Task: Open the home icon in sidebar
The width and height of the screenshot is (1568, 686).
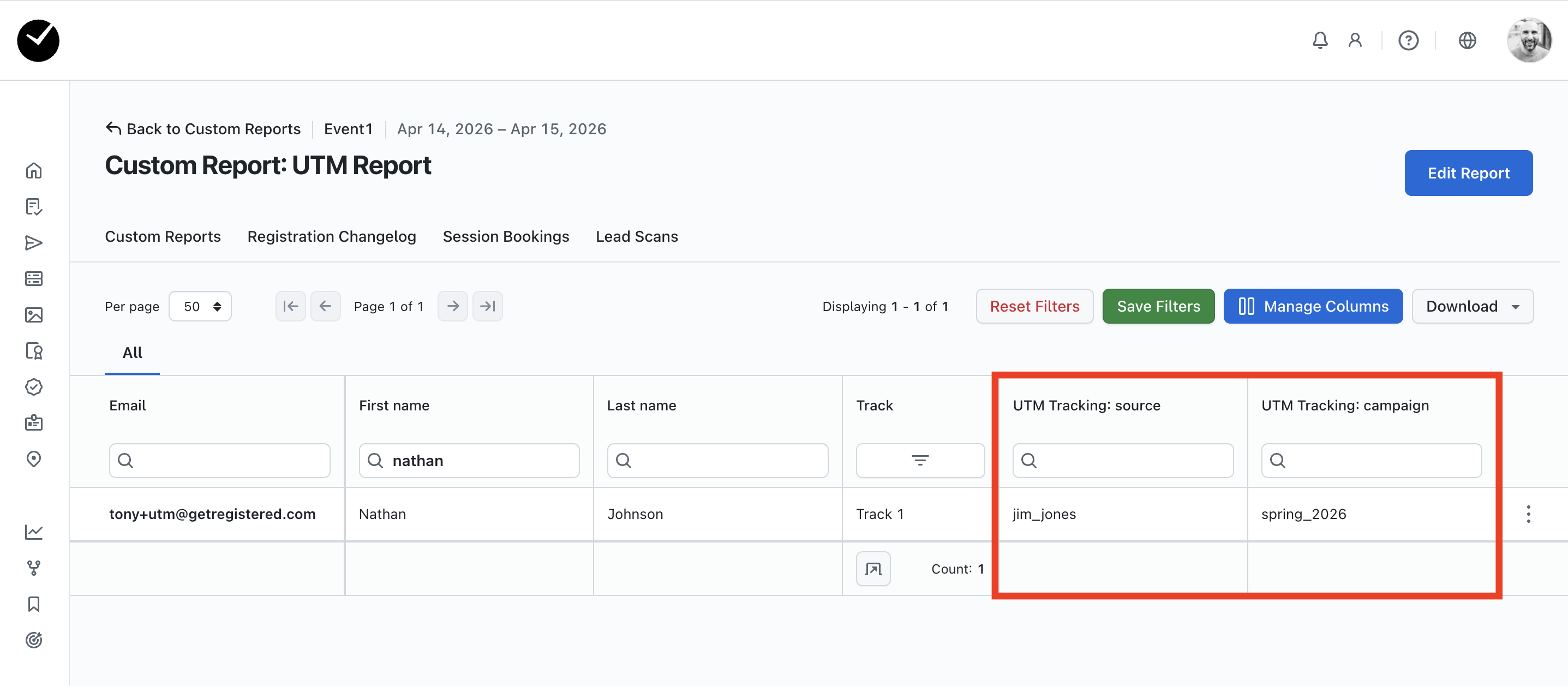Action: [x=34, y=170]
